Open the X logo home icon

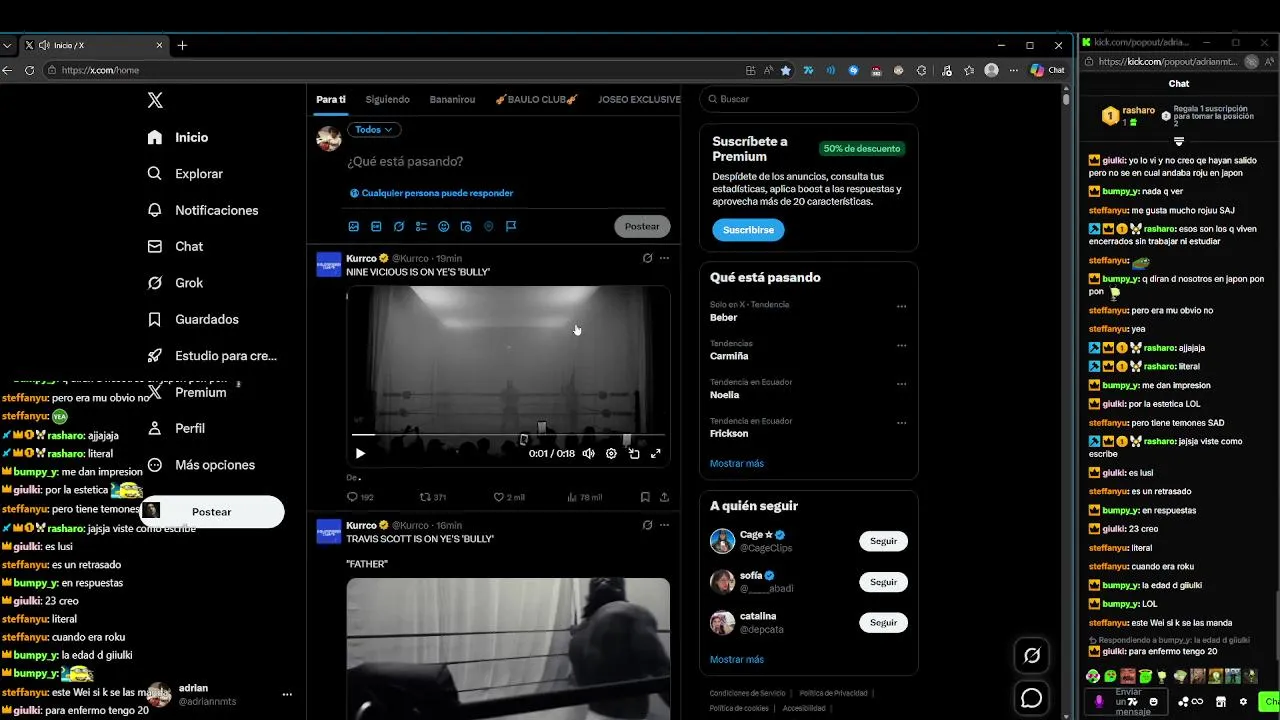(x=155, y=100)
